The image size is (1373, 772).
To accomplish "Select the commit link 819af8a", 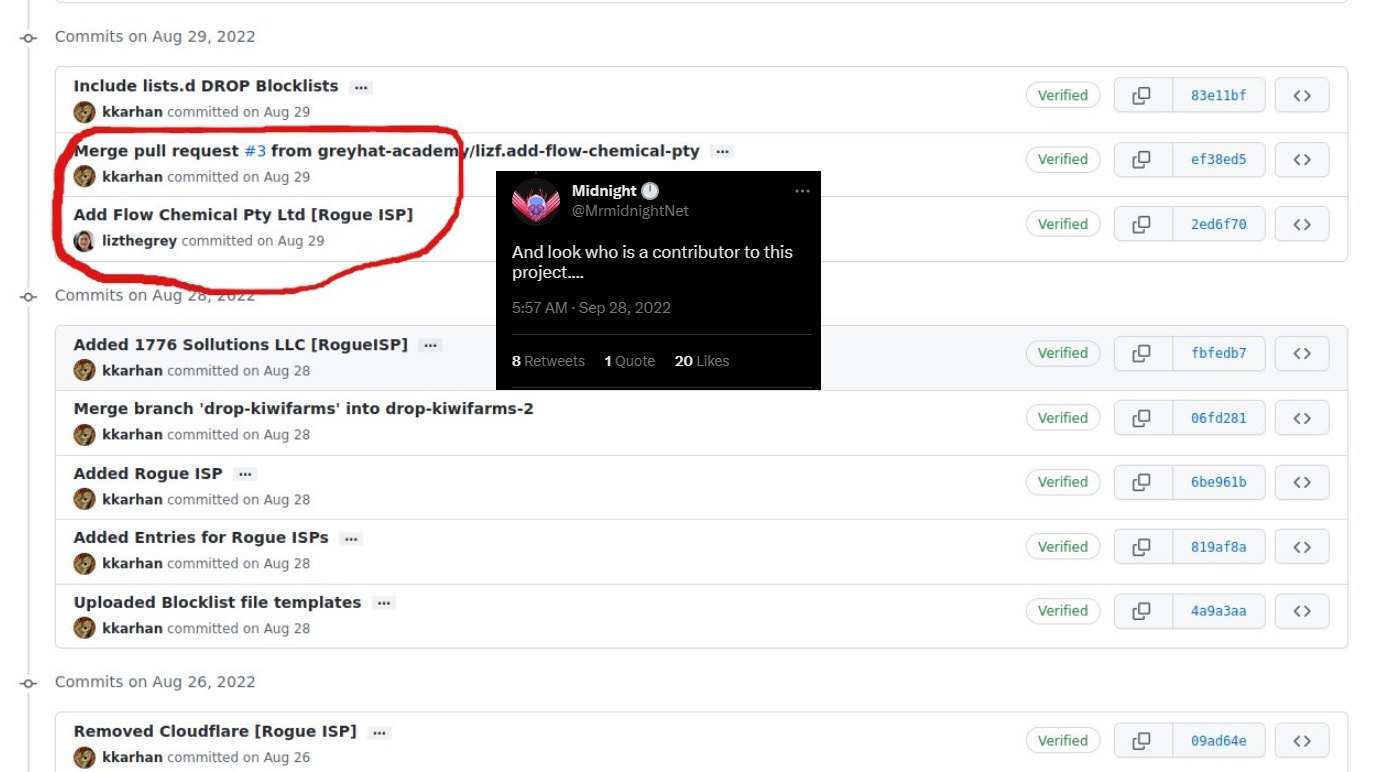I will coord(1219,546).
